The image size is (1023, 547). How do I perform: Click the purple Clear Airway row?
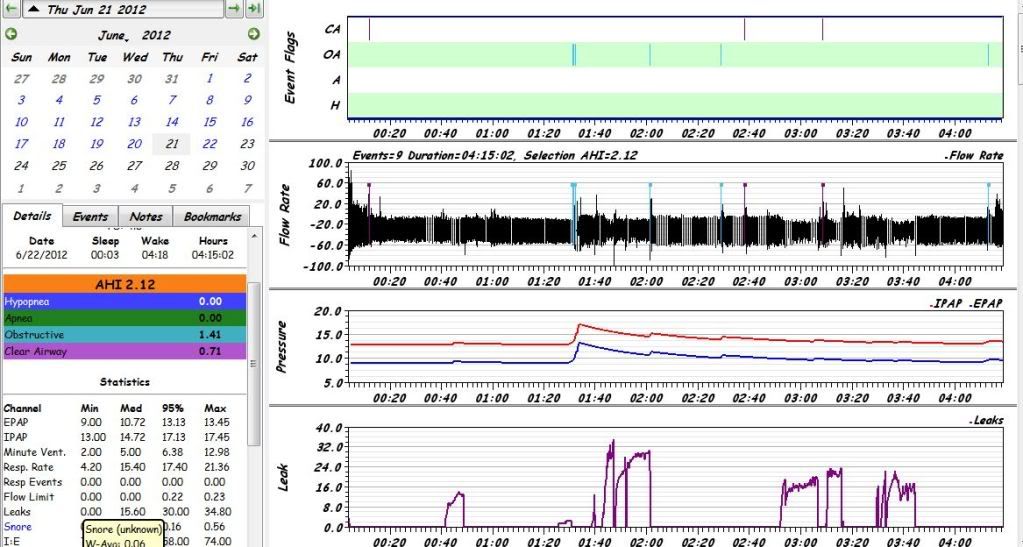pyautogui.click(x=125, y=351)
